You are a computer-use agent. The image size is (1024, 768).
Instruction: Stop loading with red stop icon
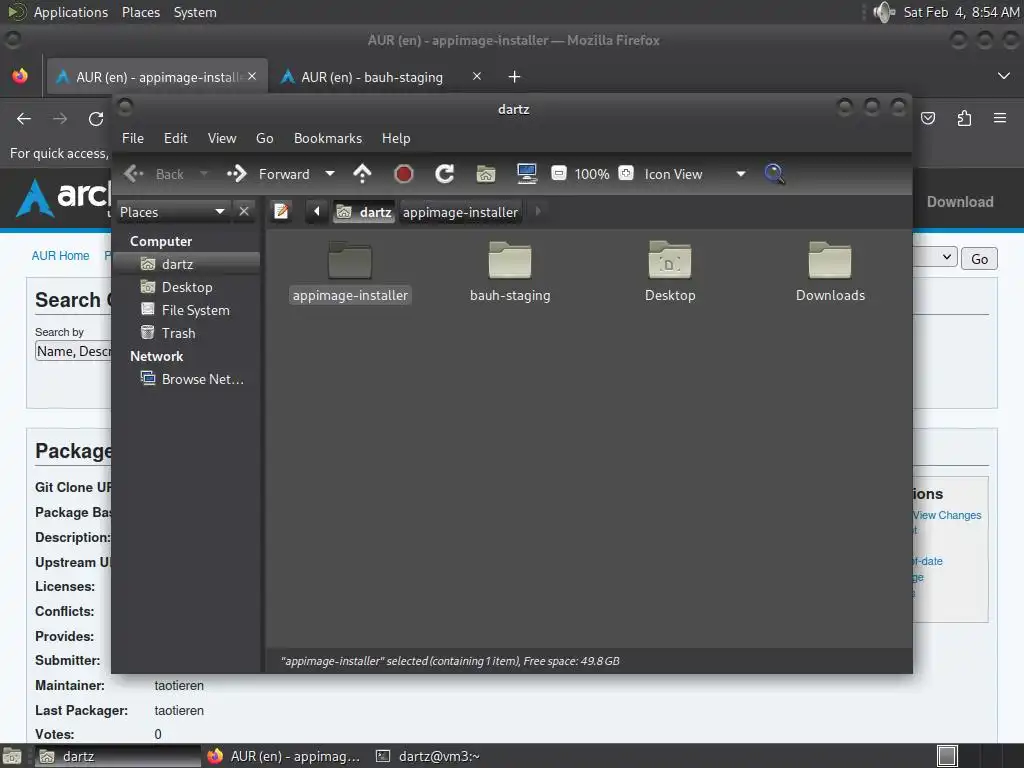coord(404,174)
